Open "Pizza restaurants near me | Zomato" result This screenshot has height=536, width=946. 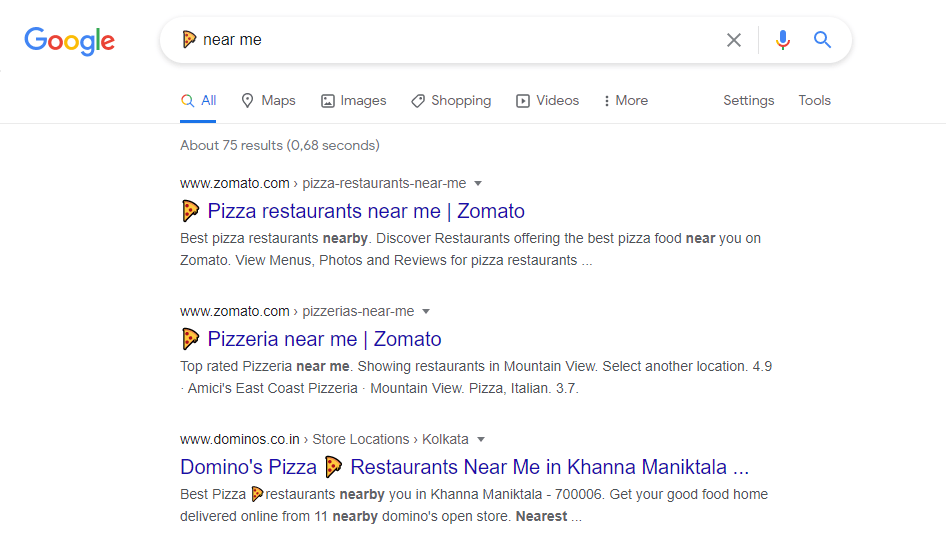point(365,211)
